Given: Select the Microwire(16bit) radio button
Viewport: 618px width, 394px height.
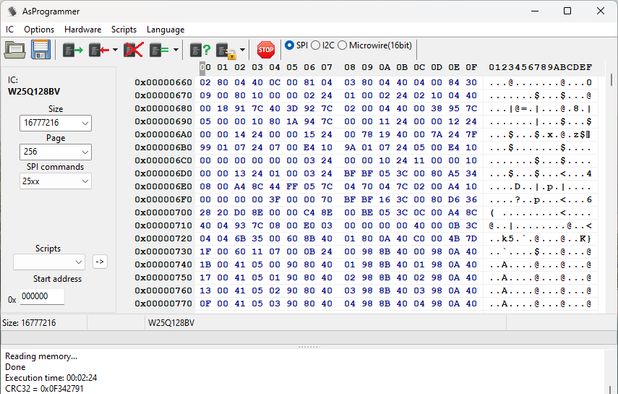Looking at the screenshot, I should (x=342, y=45).
